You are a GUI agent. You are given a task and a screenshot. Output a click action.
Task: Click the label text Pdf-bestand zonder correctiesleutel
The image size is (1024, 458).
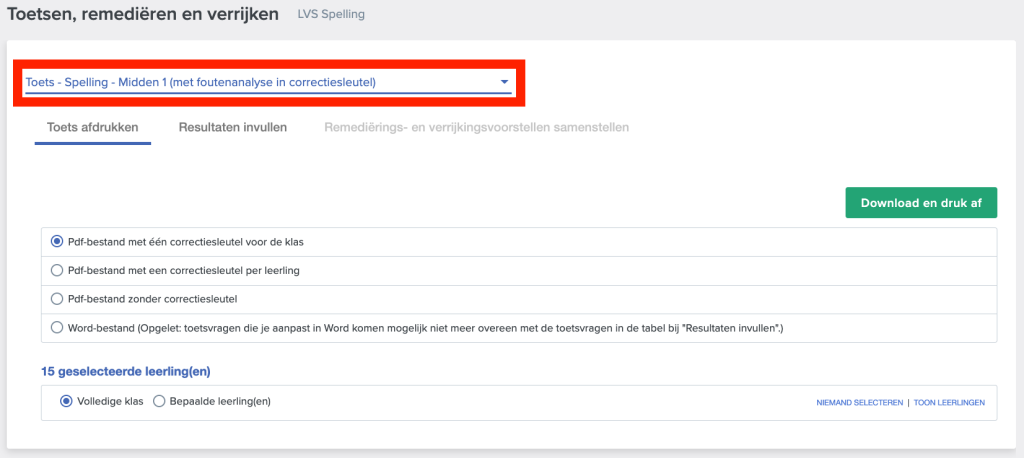152,299
